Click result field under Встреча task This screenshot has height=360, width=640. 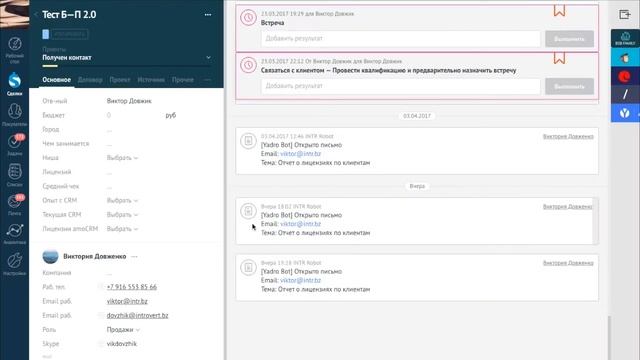click(x=400, y=38)
